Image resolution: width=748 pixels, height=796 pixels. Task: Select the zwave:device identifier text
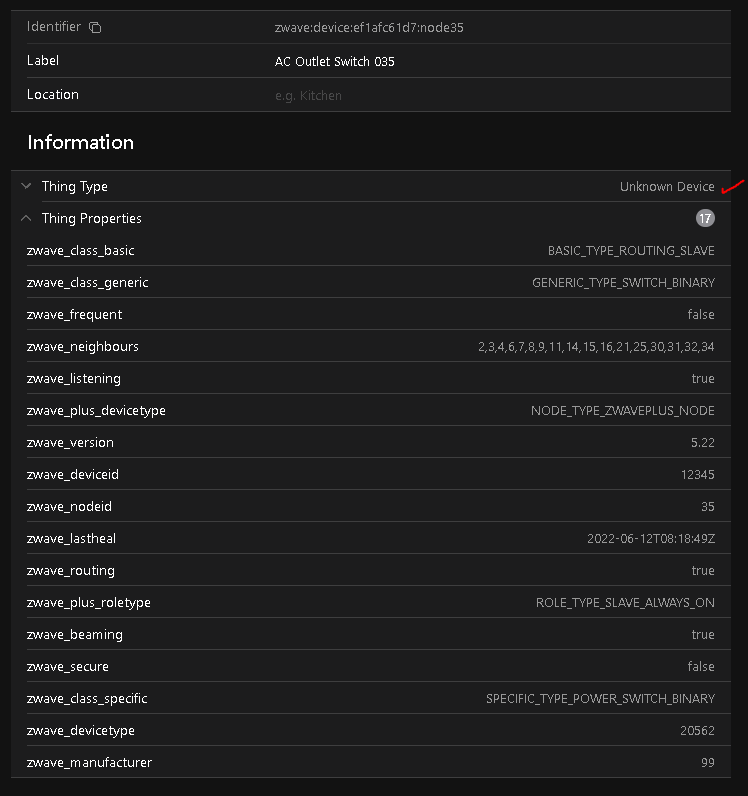pyautogui.click(x=369, y=28)
